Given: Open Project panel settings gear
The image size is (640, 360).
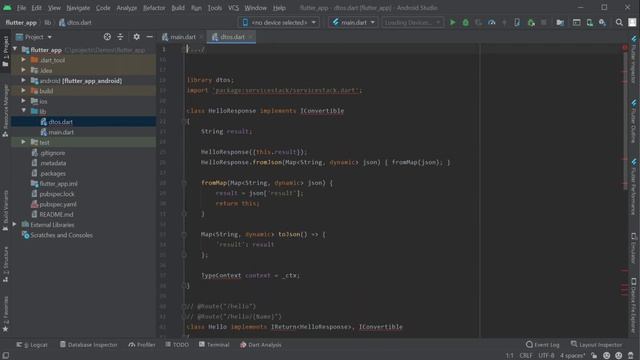Looking at the screenshot, I should [x=136, y=37].
